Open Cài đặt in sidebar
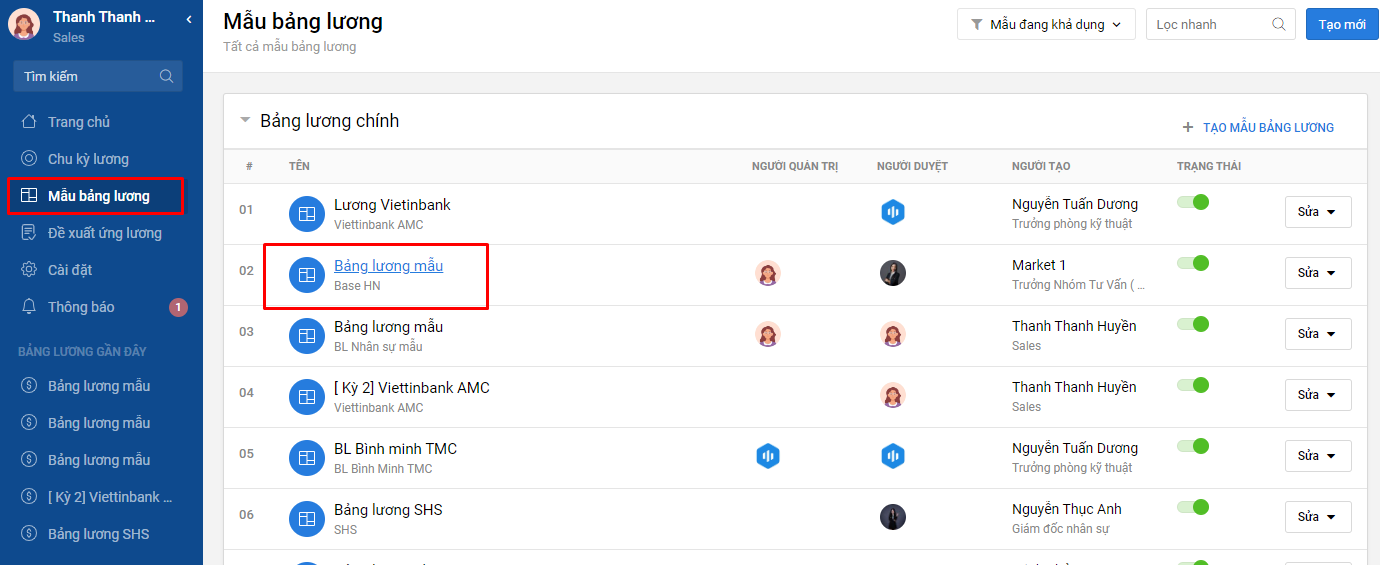1380x565 pixels. point(70,270)
